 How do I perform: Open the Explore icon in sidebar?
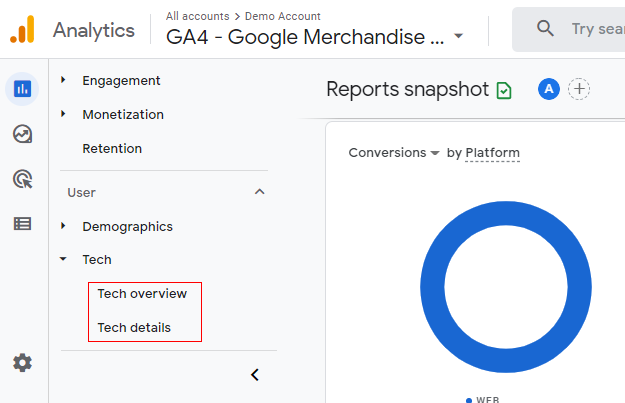22,134
